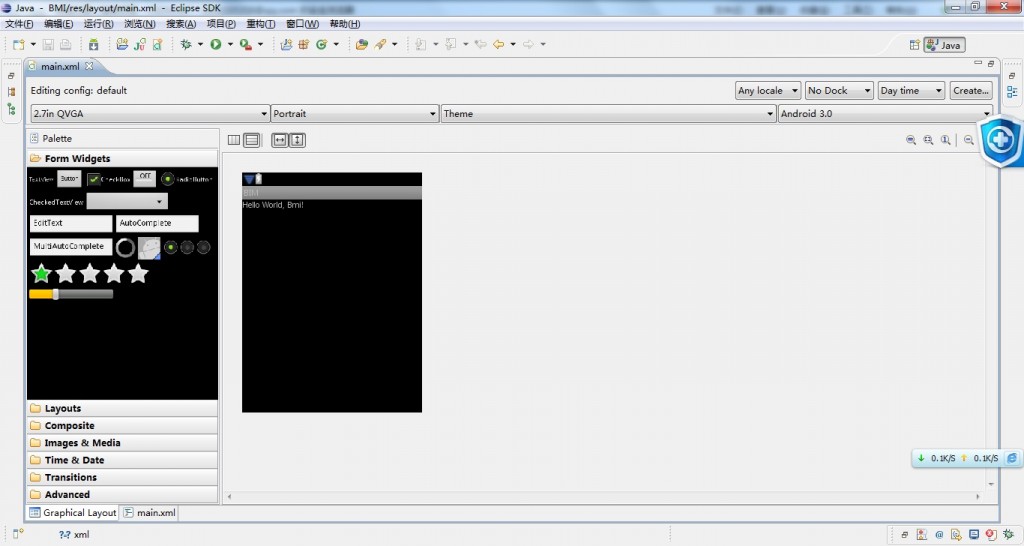Open the 编辑(E) menu
1024x546 pixels.
(58, 24)
